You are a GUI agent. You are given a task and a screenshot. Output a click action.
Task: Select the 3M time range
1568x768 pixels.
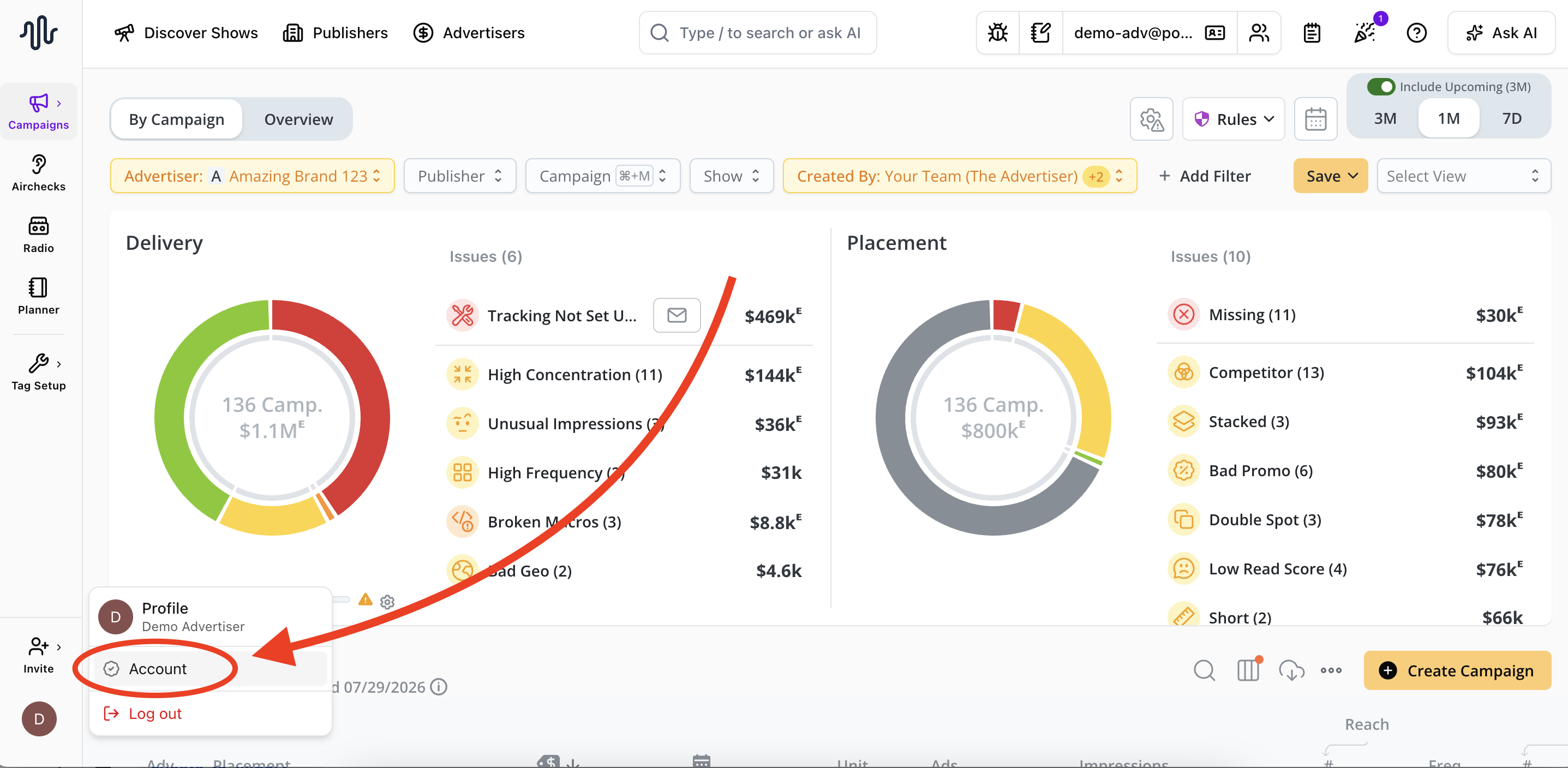[1385, 118]
